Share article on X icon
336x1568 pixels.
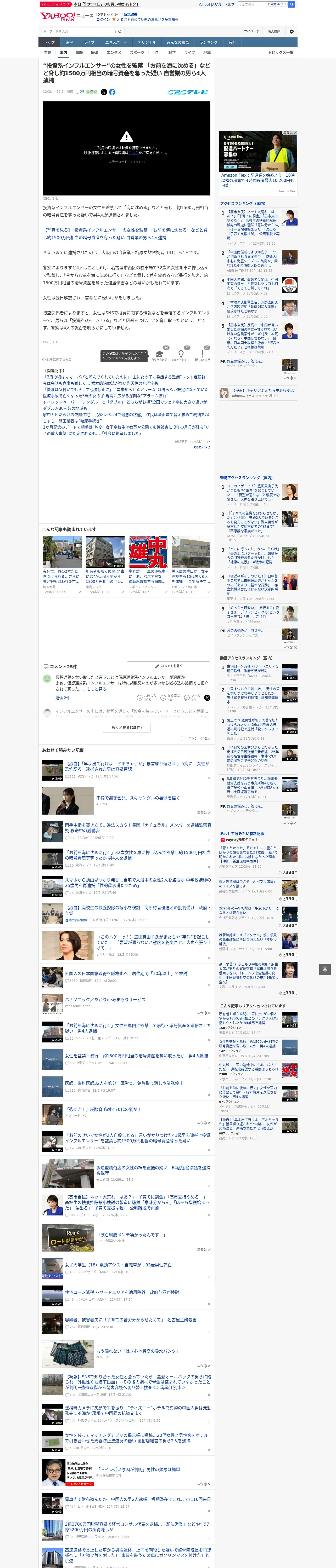(x=104, y=92)
